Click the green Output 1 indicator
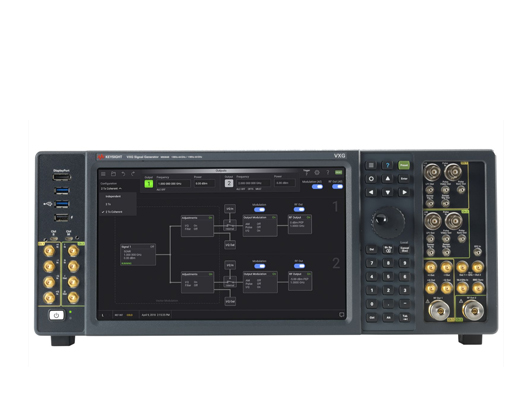Viewport: 532px width, 416px height. pyautogui.click(x=149, y=184)
